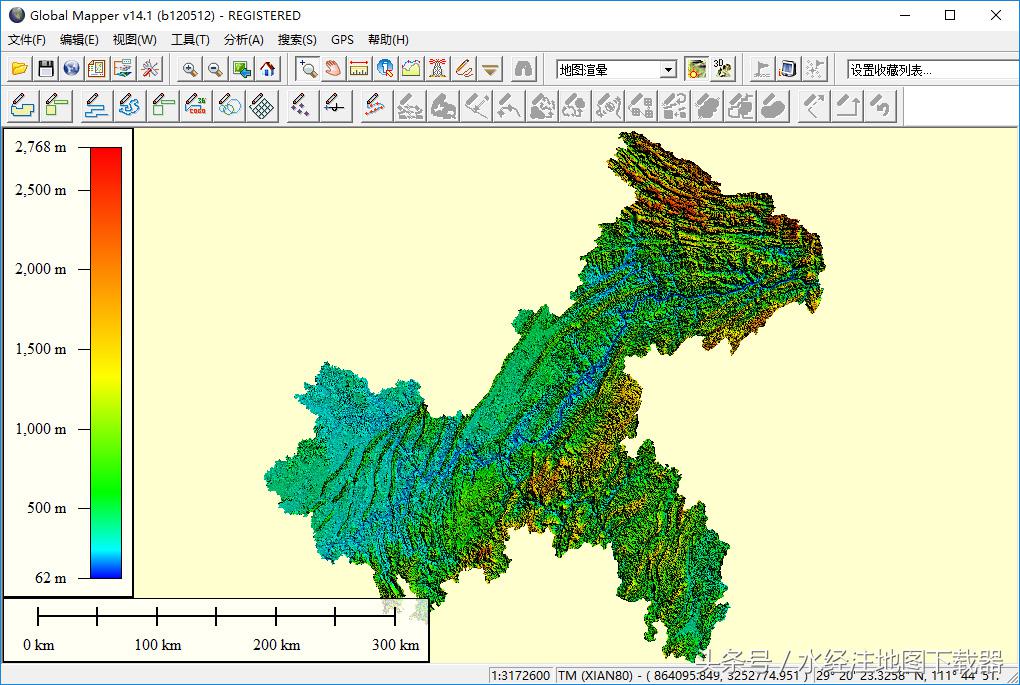Click the Home full view icon
This screenshot has width=1020, height=685.
pos(267,69)
